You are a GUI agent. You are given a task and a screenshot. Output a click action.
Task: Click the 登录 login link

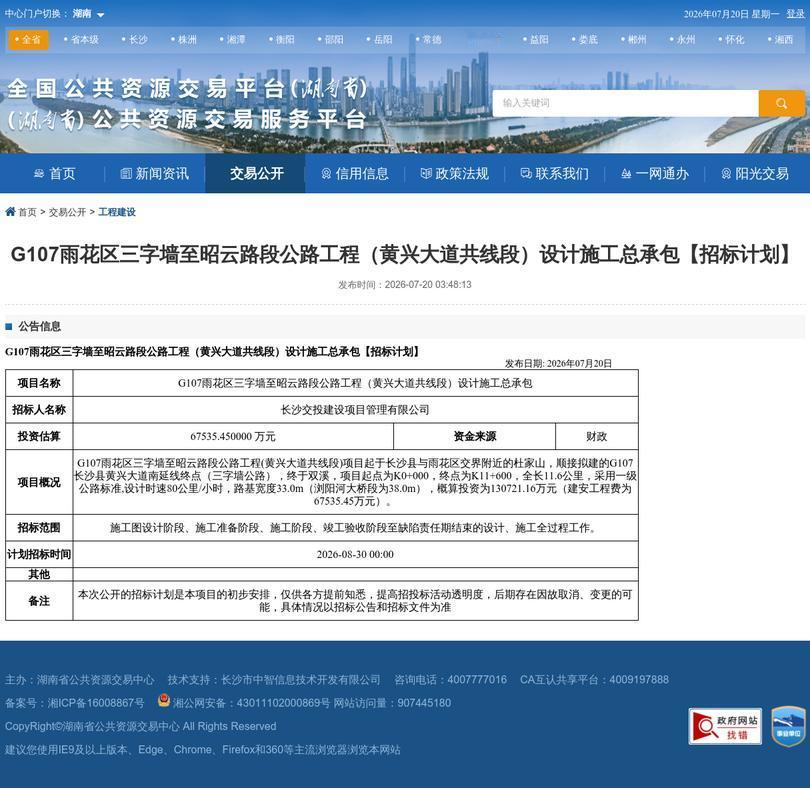coord(796,14)
